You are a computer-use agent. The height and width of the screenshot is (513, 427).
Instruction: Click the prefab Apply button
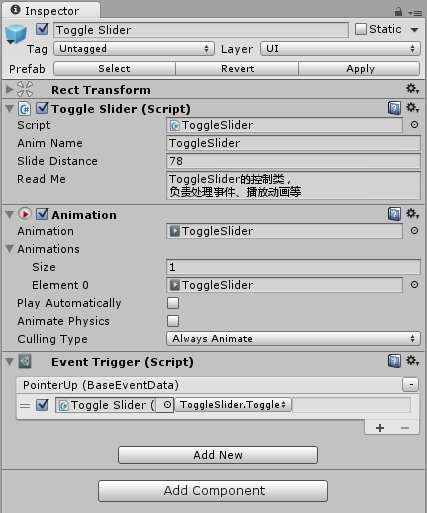pyautogui.click(x=359, y=69)
